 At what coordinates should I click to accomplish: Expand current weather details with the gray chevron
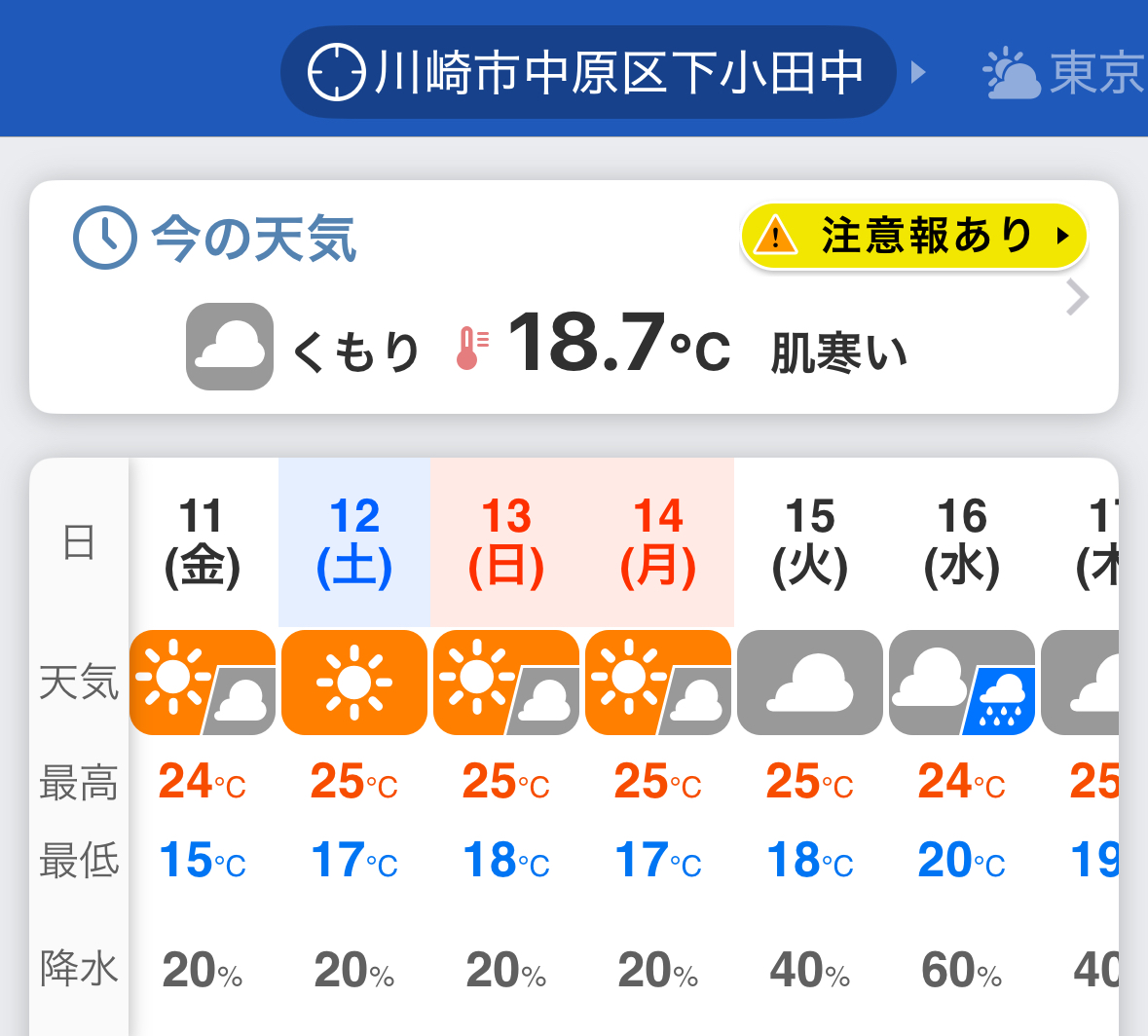(1077, 298)
